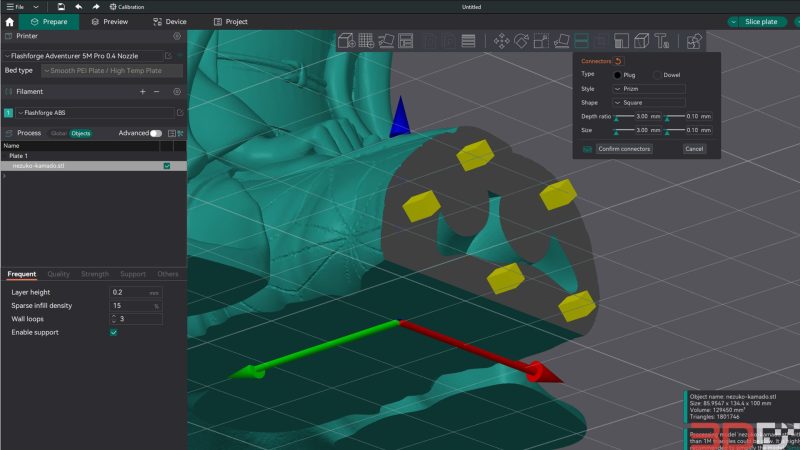The height and width of the screenshot is (450, 800).
Task: Select the Scale tool
Action: pyautogui.click(x=541, y=41)
